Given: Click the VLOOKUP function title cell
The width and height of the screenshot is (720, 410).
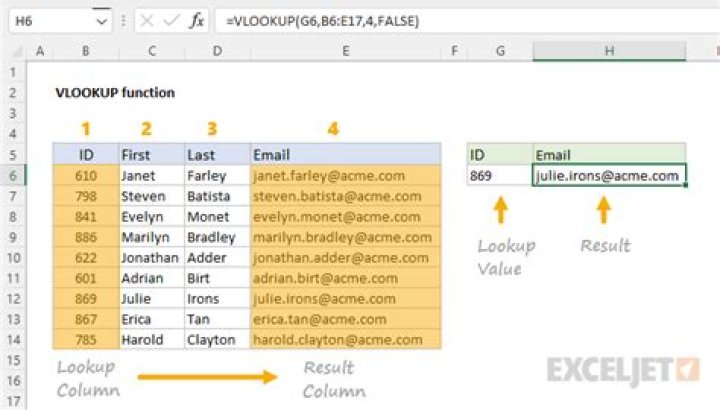Looking at the screenshot, I should coord(115,93).
